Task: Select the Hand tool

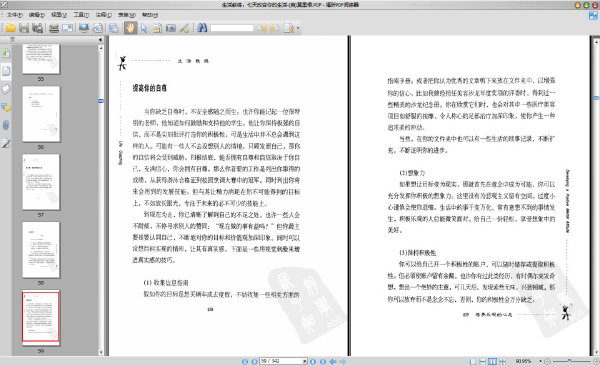Action: 130,28
